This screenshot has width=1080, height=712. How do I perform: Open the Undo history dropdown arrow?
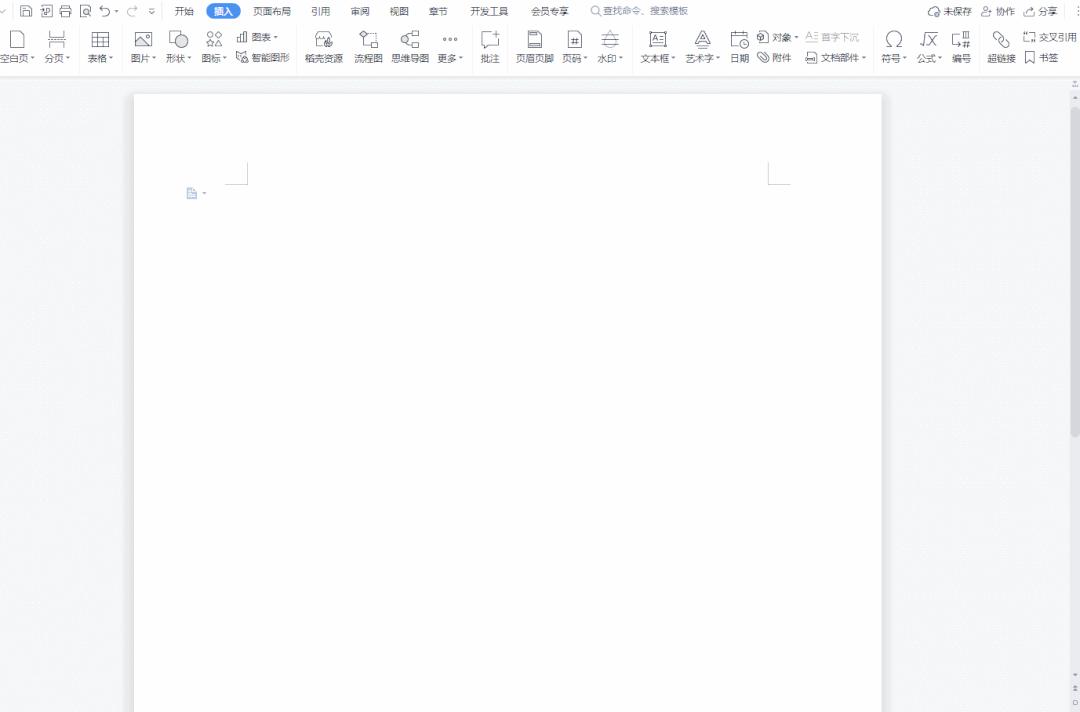(x=116, y=11)
